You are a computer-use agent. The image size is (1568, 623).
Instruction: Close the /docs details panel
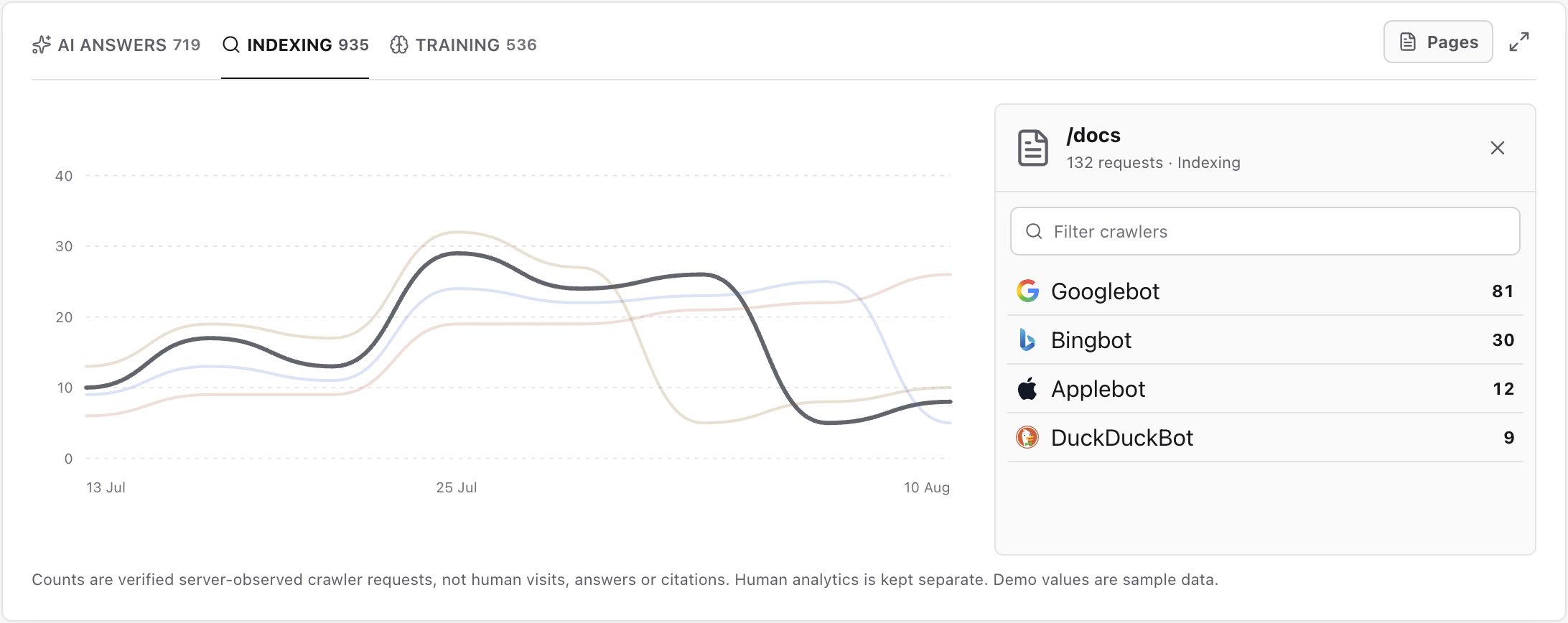1497,148
